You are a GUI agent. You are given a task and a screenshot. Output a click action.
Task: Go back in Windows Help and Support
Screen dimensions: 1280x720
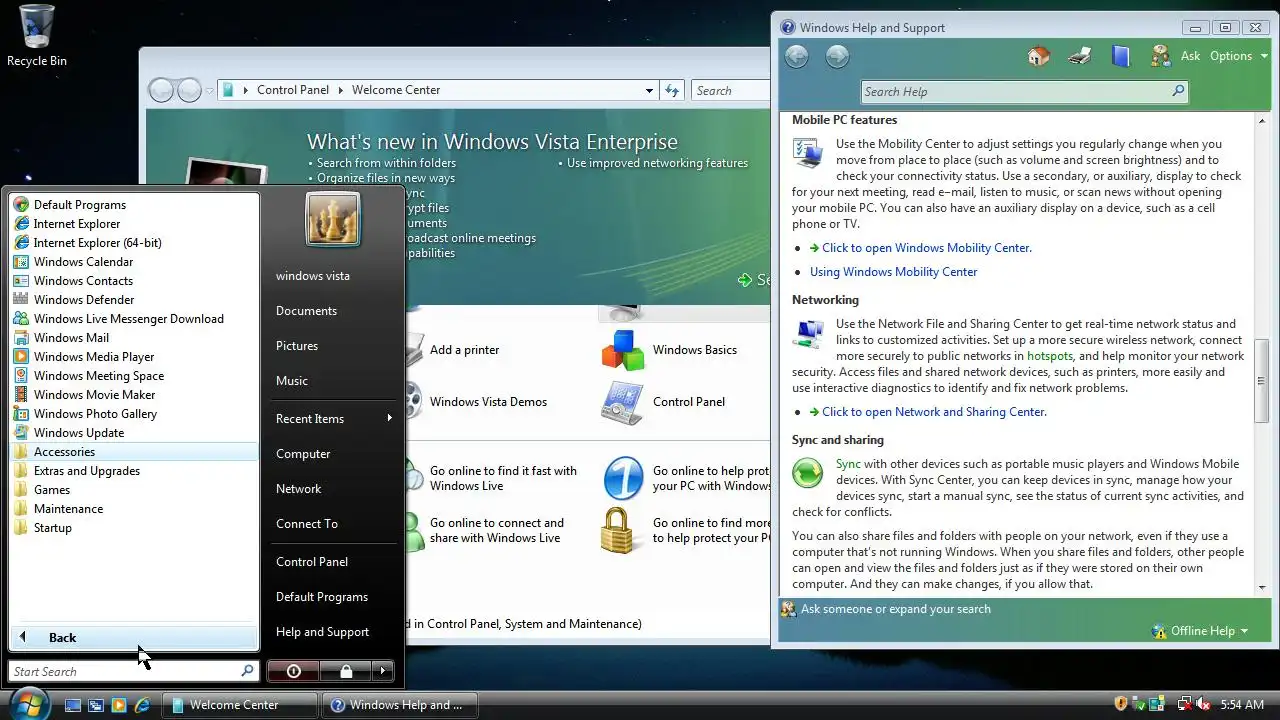797,57
